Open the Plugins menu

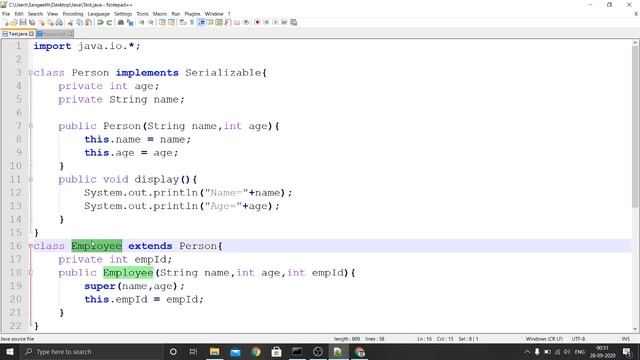point(192,14)
